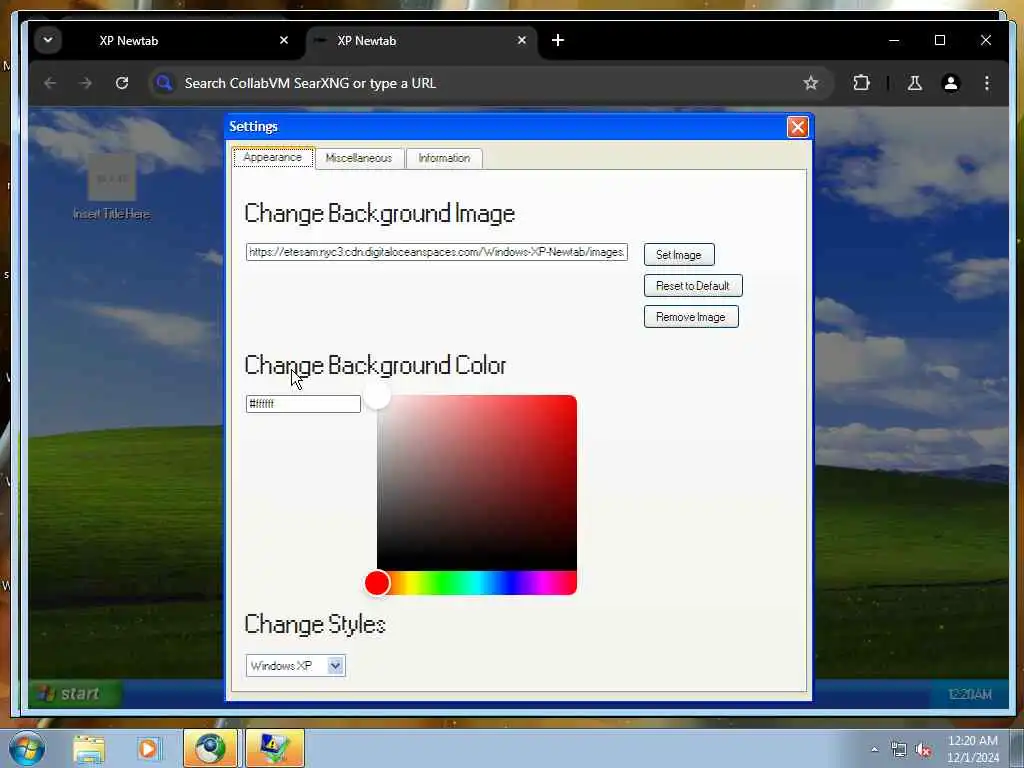Click the XP taskbar clock in page

pyautogui.click(x=970, y=694)
